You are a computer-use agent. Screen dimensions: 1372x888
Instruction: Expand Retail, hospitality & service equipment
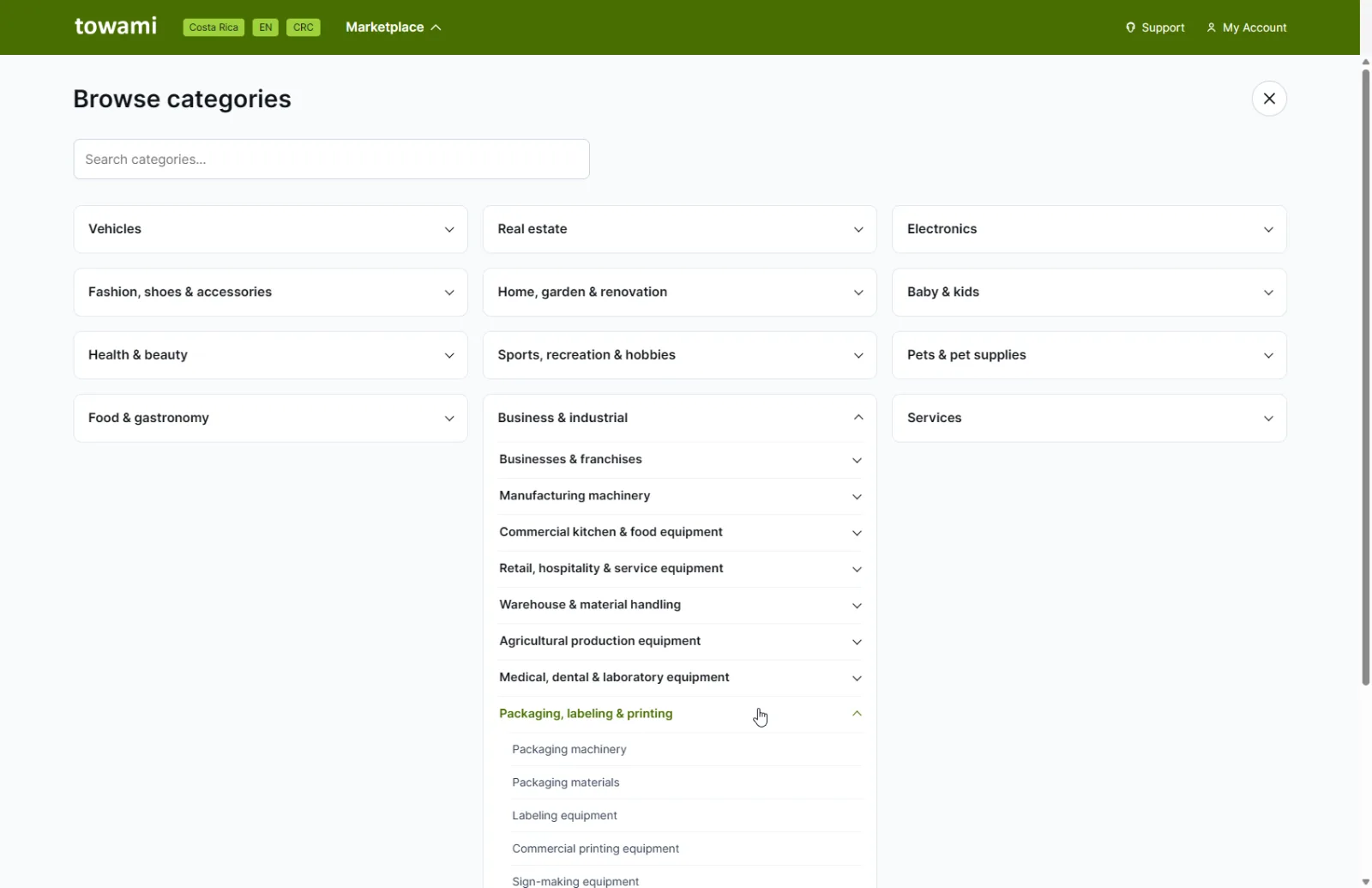[680, 569]
